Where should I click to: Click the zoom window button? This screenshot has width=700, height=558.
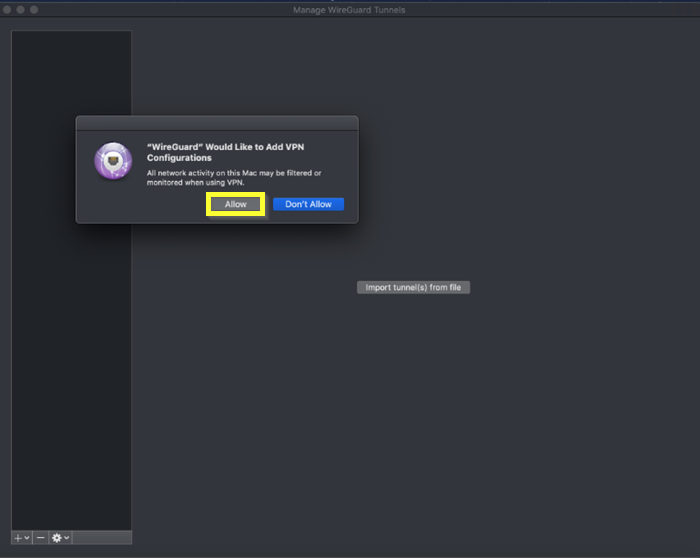click(34, 9)
